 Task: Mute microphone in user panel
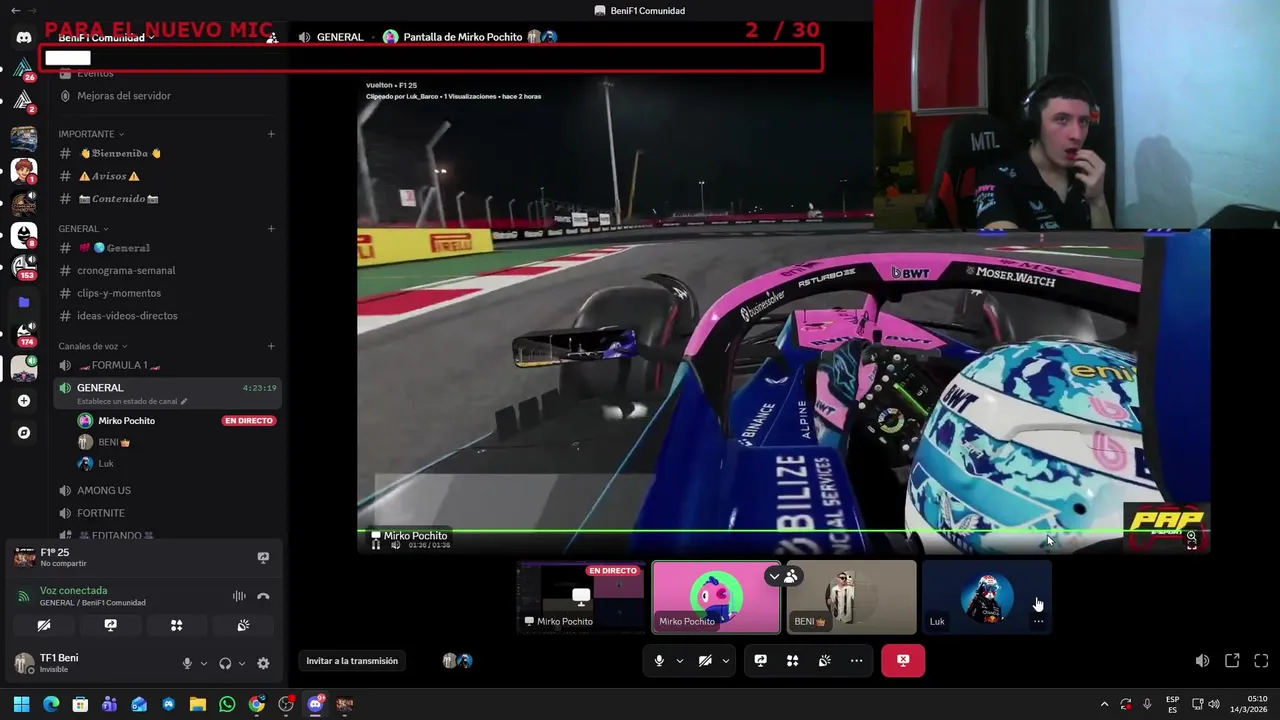coord(186,663)
